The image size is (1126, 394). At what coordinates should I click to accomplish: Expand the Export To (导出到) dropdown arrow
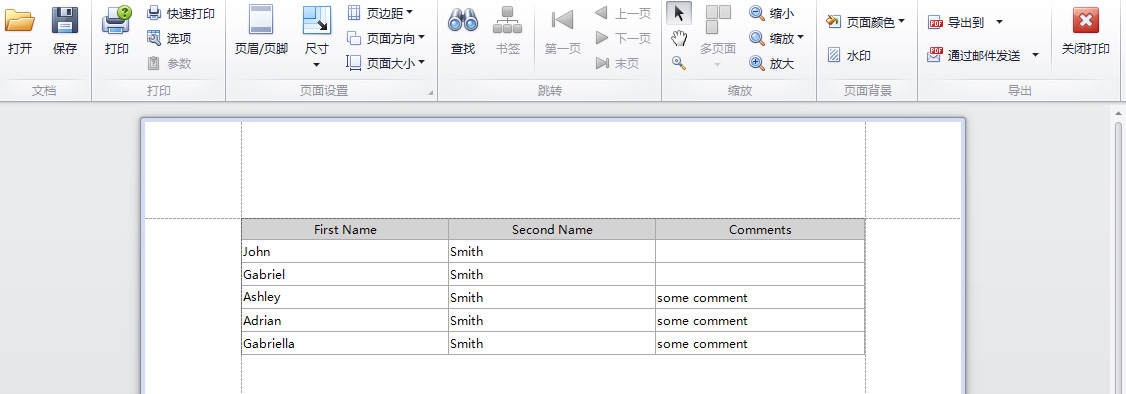(x=999, y=22)
